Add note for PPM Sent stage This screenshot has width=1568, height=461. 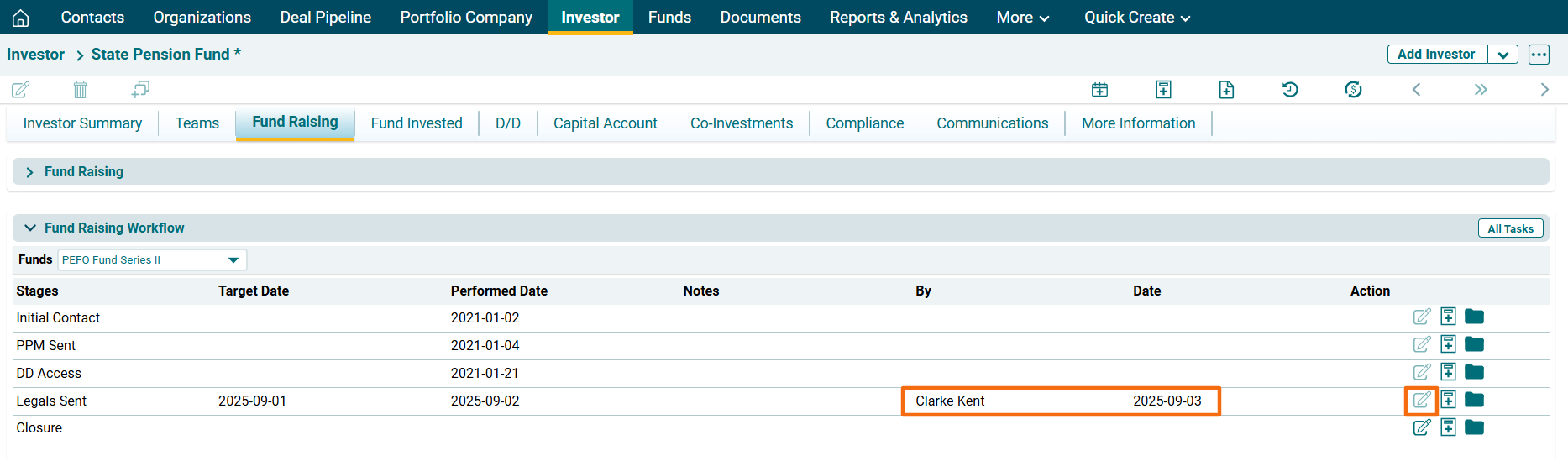pos(1448,344)
